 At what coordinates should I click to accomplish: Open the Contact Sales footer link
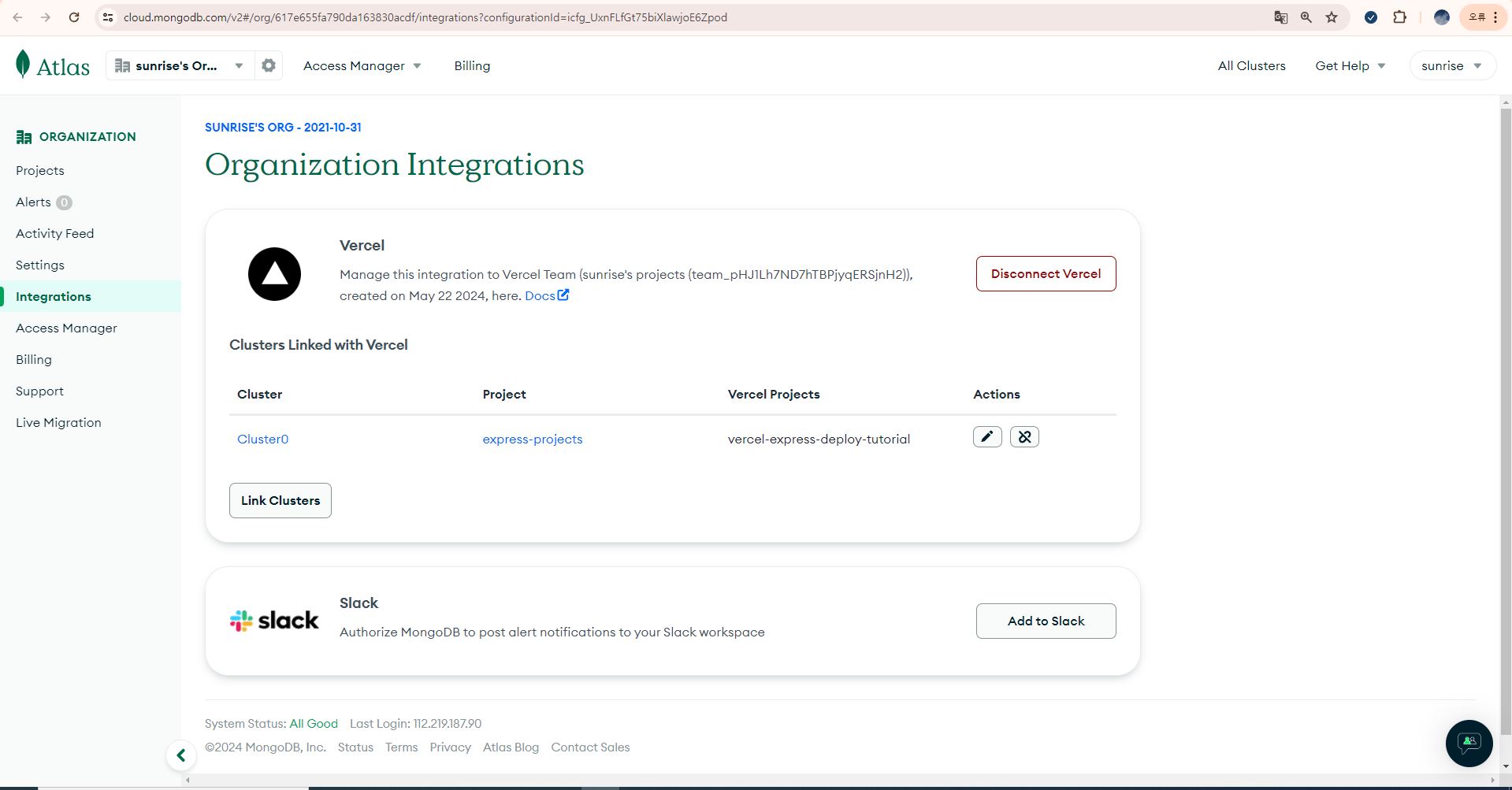pyautogui.click(x=590, y=747)
